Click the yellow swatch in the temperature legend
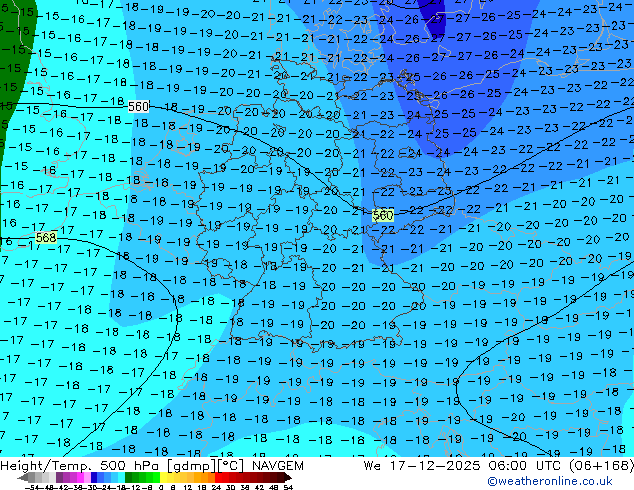The width and height of the screenshot is (634, 490). pyautogui.click(x=163, y=478)
